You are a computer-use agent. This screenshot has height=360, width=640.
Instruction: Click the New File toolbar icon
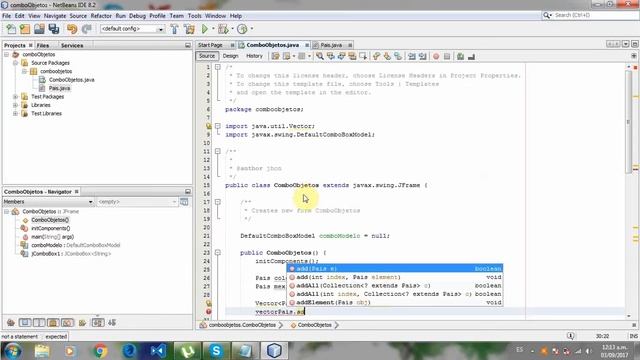tap(11, 29)
